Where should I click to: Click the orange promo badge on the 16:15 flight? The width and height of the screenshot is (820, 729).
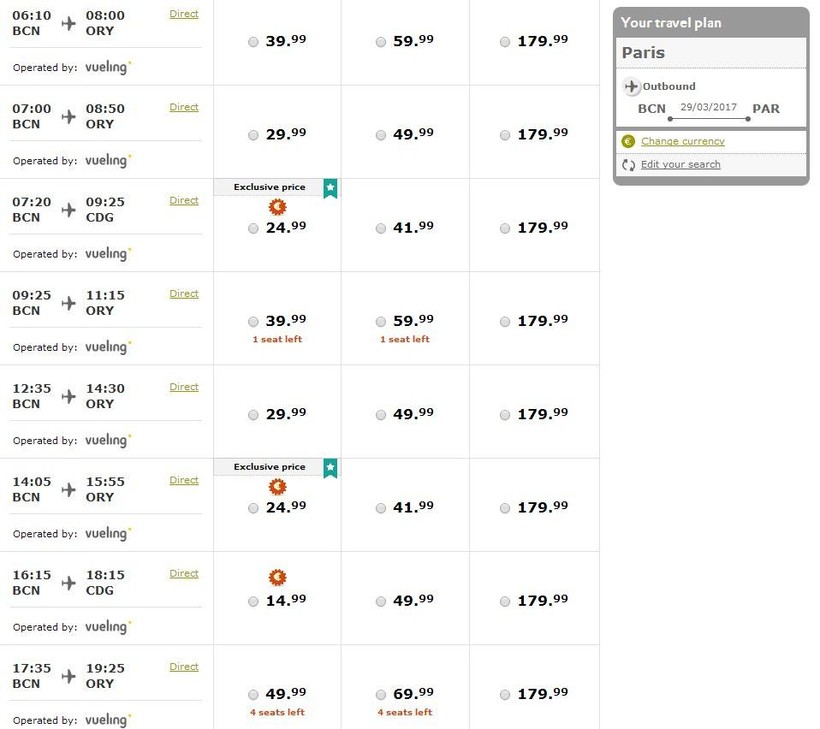(278, 578)
